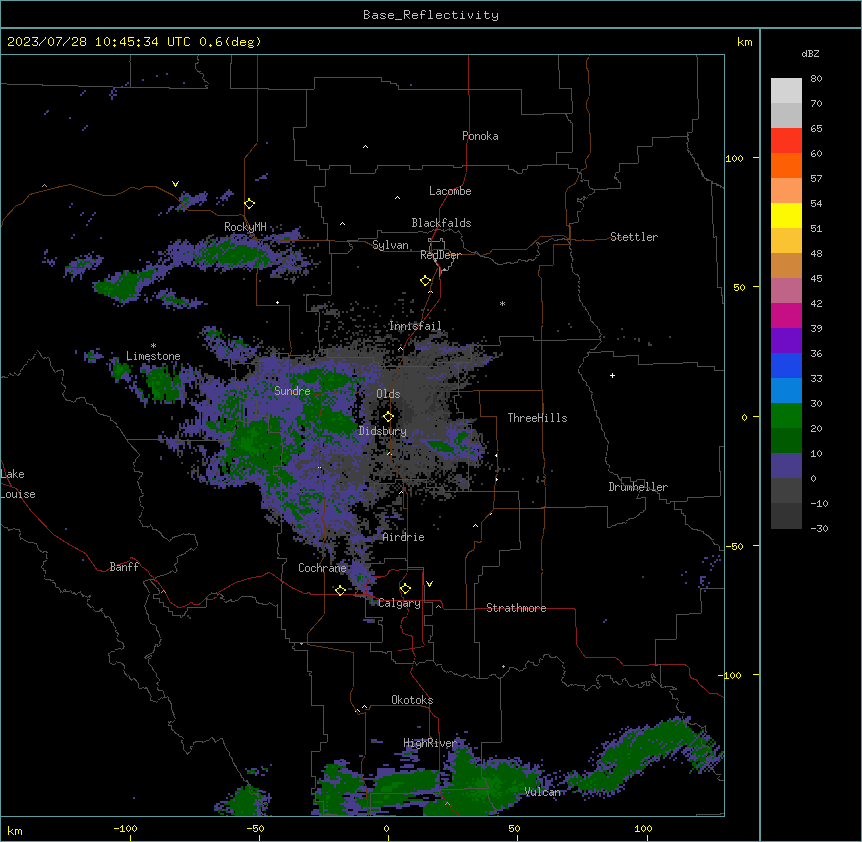Click the Strathmore label

pos(516,608)
